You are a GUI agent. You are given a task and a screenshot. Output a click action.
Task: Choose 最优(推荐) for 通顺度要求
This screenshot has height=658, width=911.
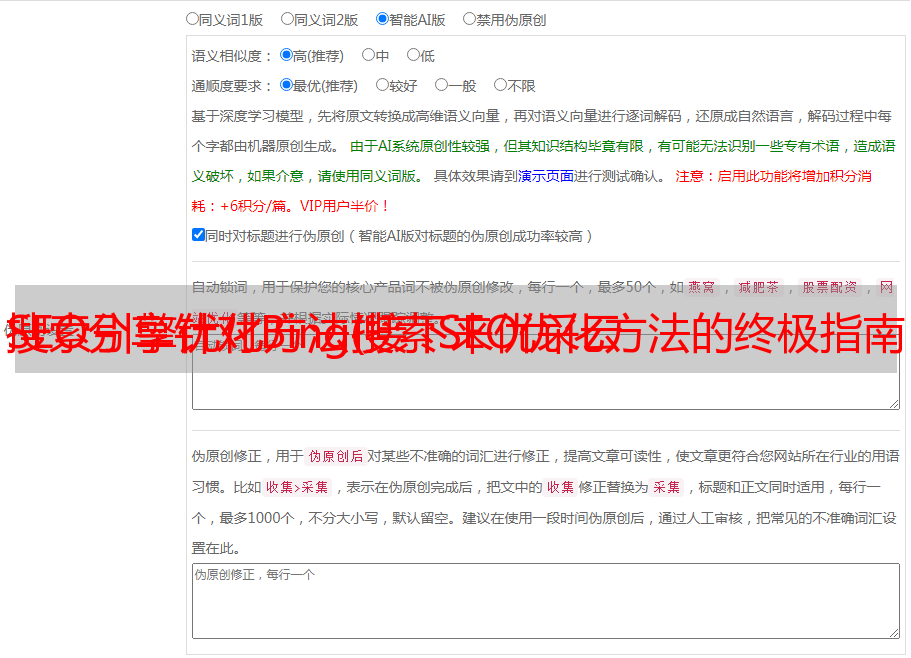point(286,85)
